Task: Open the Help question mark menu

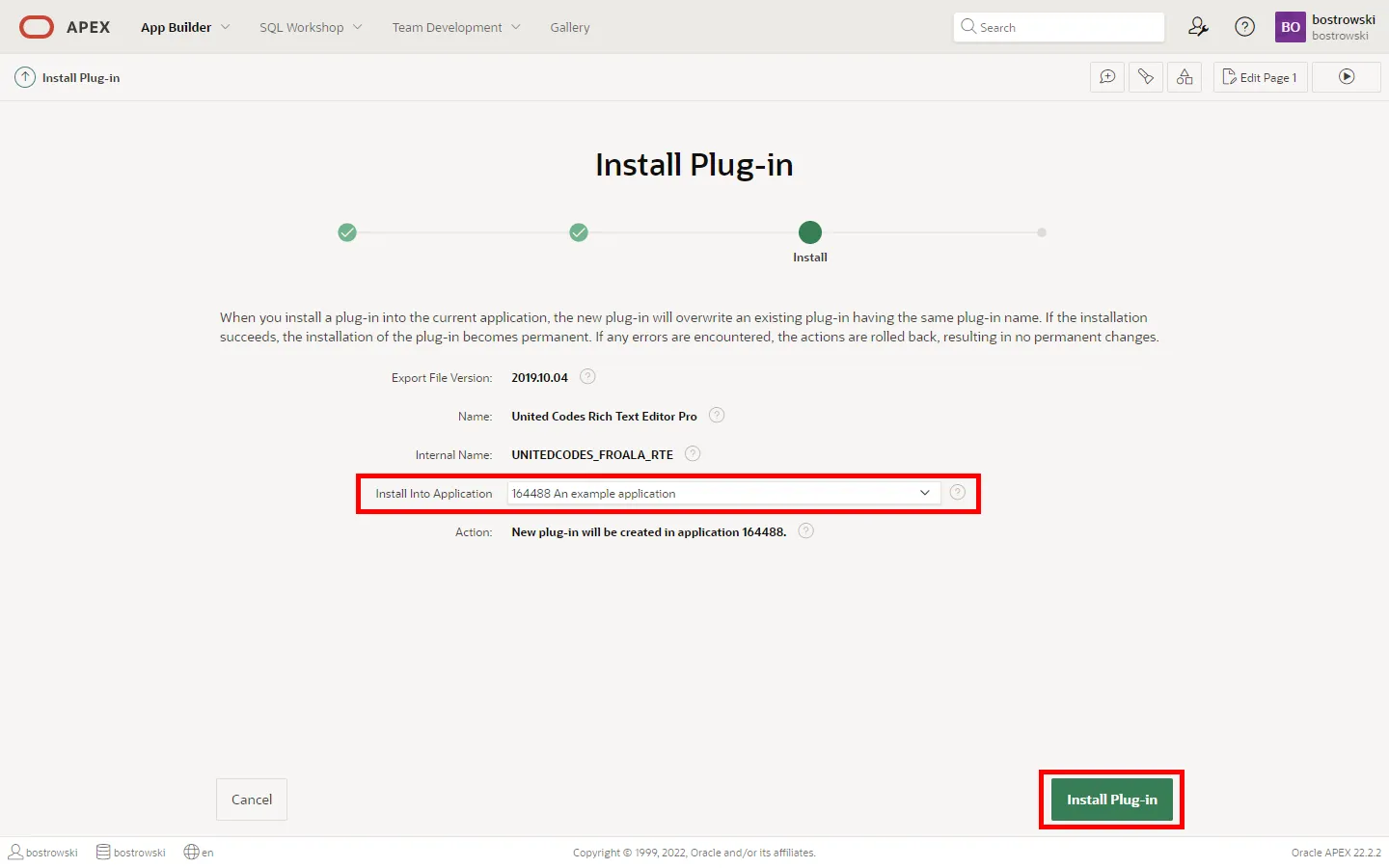Action: coord(1245,27)
